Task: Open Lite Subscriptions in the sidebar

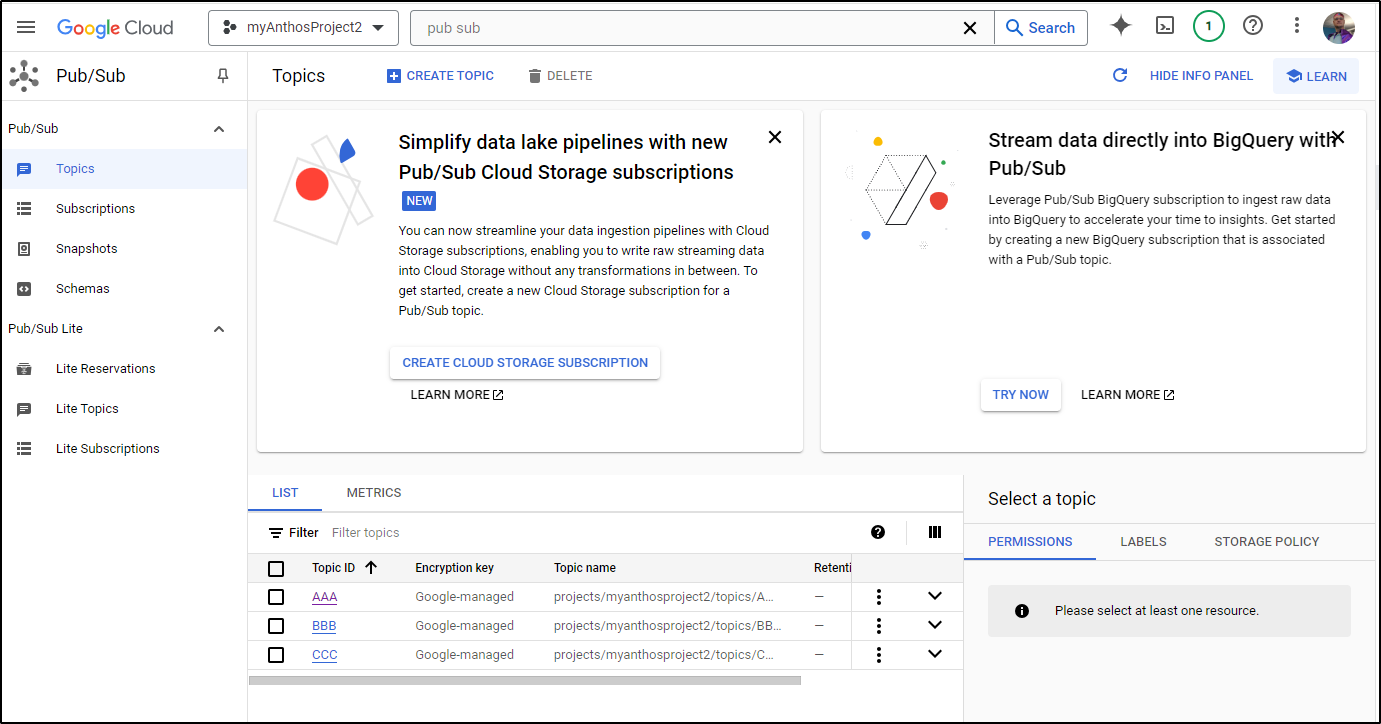Action: pos(124,449)
